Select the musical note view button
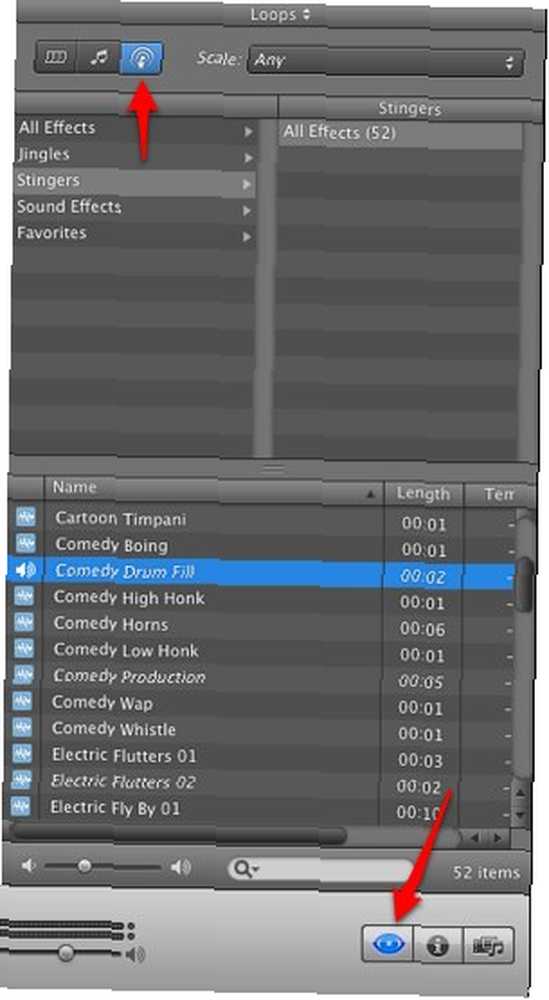The image size is (549, 1000). point(98,58)
